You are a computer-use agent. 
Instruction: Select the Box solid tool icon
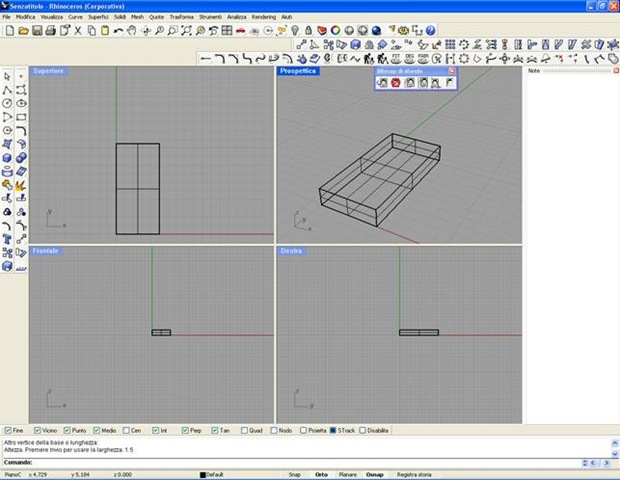click(x=7, y=157)
